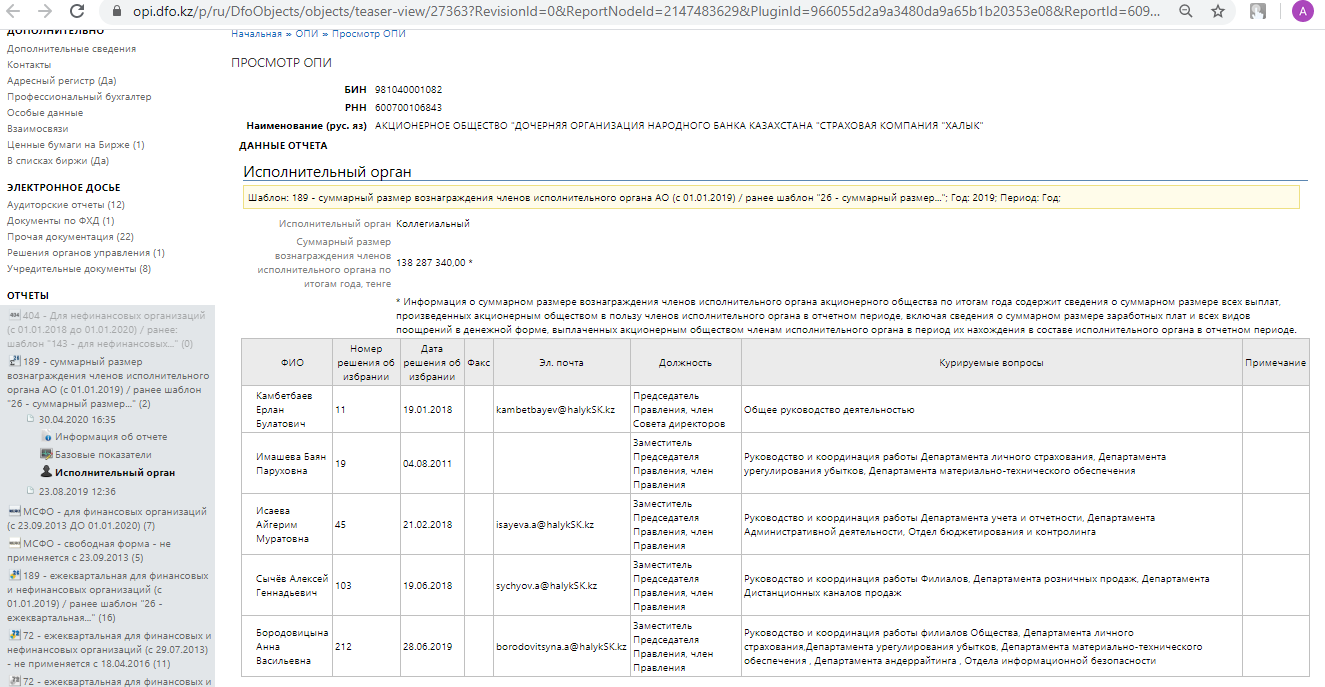Open 'Документы по ФХД (1)'
The width and height of the screenshot is (1325, 687).
61,221
